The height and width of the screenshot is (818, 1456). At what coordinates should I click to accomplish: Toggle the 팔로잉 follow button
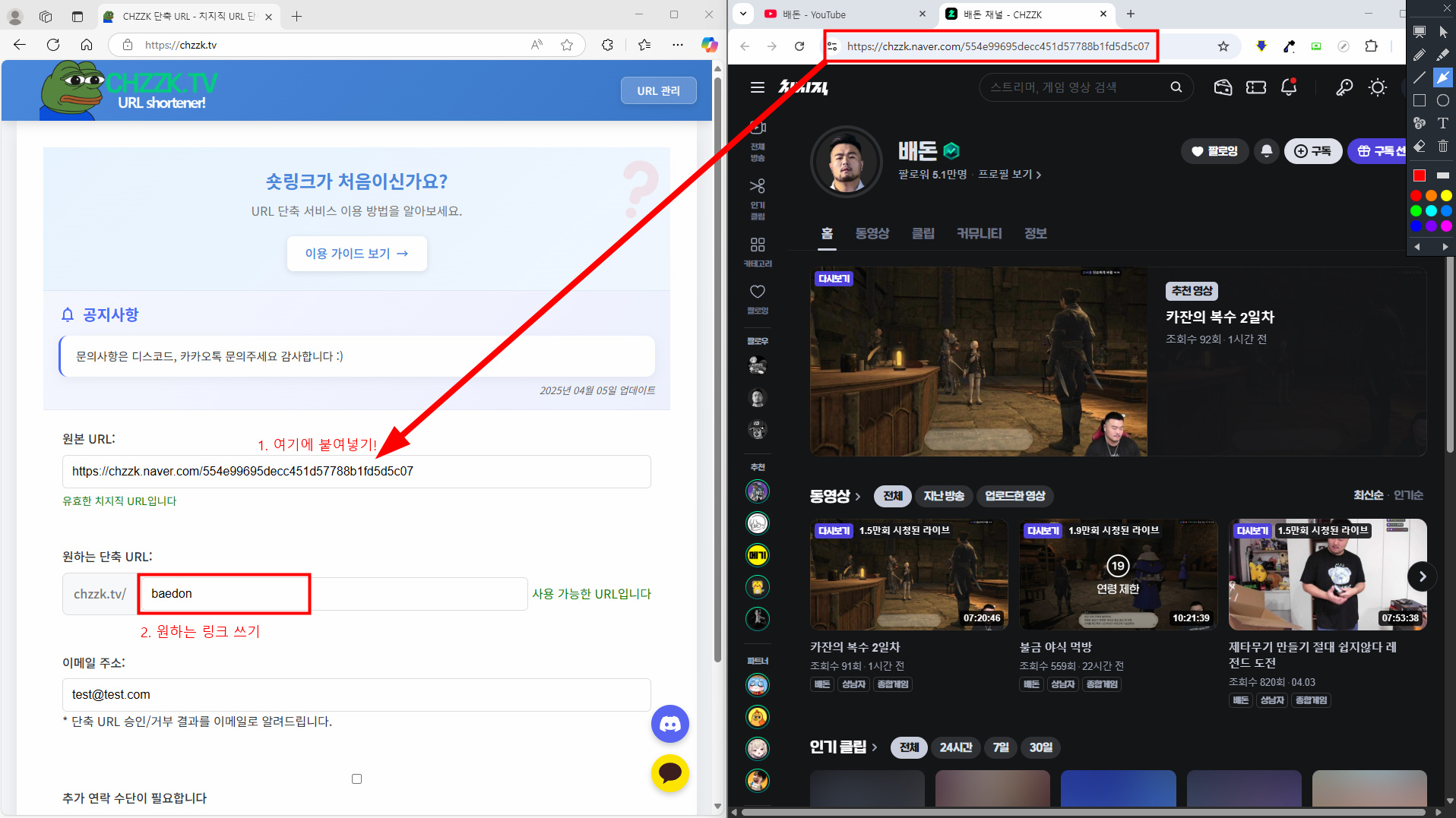(1214, 151)
